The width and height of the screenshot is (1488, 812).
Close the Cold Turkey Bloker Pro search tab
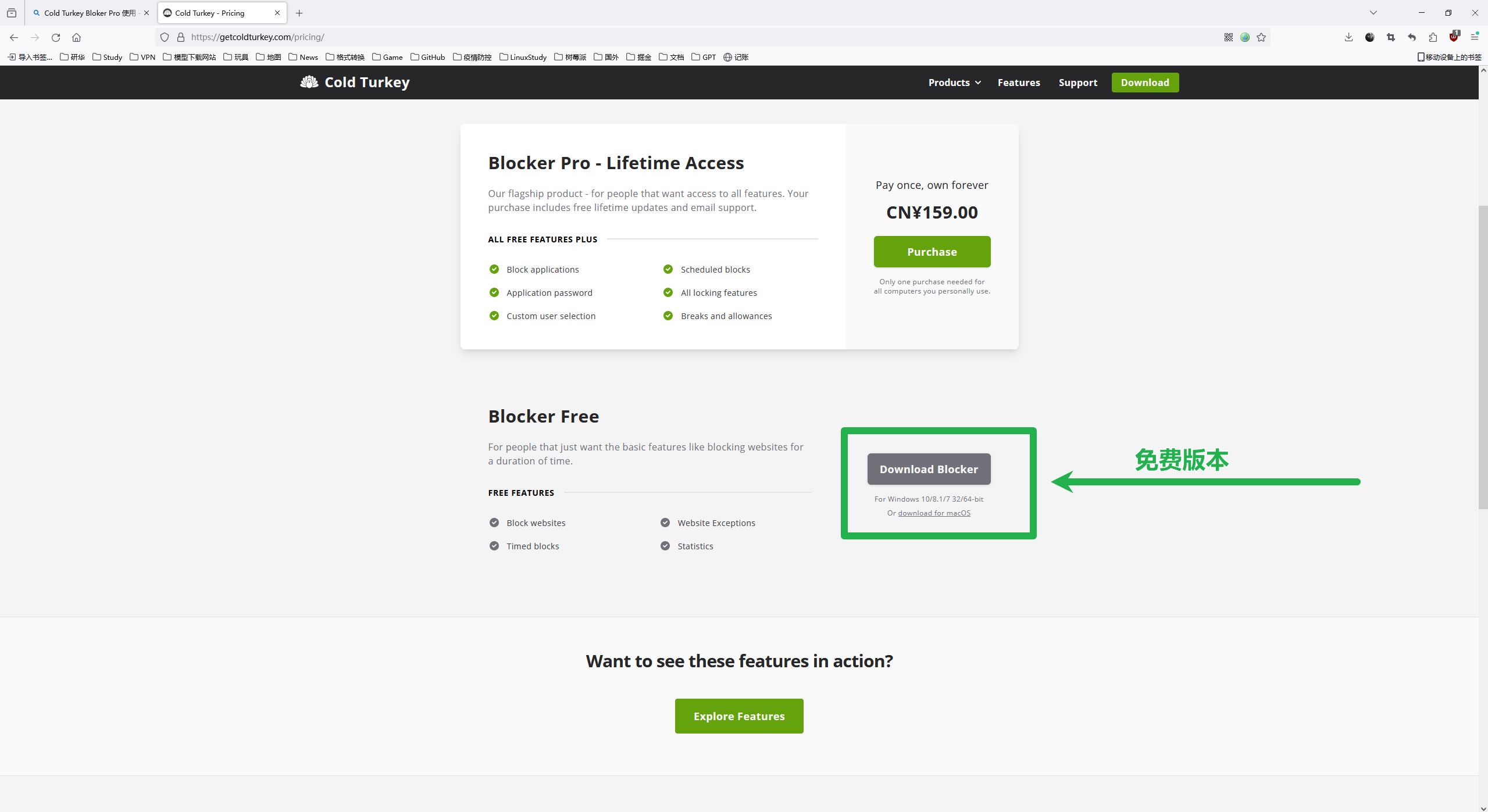pyautogui.click(x=147, y=13)
